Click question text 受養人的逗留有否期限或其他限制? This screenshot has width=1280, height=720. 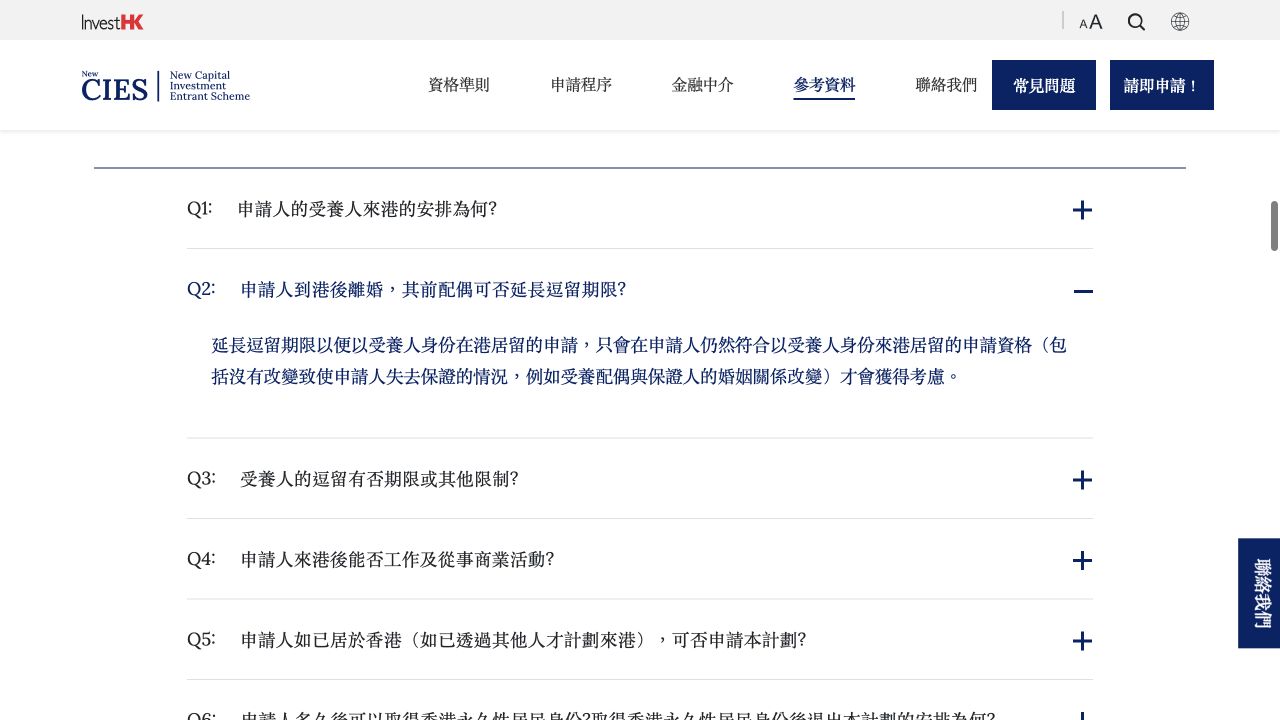(379, 479)
